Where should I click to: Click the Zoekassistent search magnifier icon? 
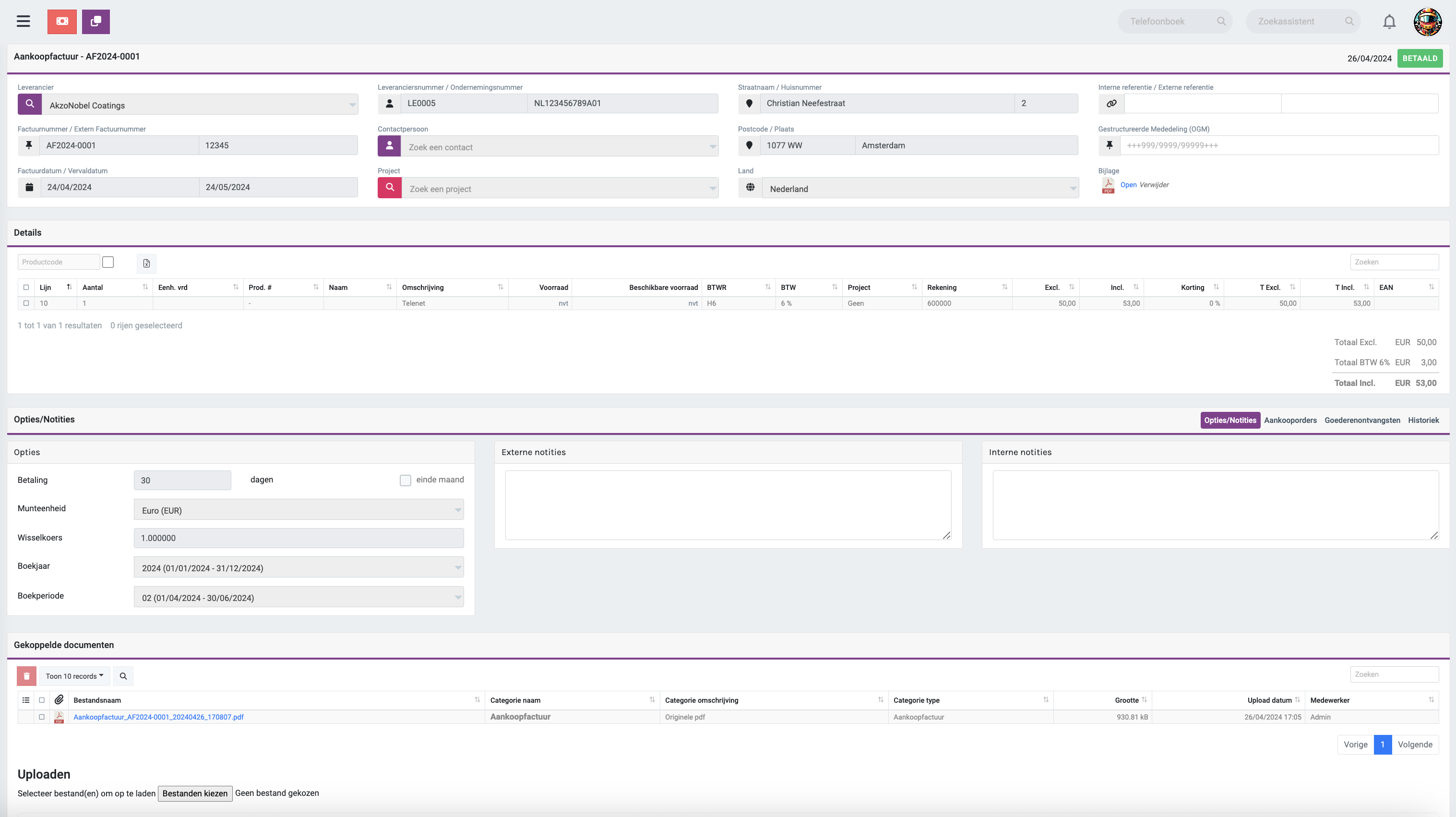click(1349, 22)
